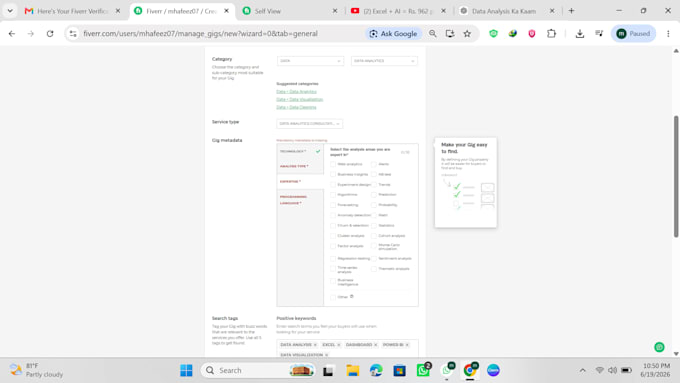680x383 pixels.
Task: Open the media control icon in the toolbar
Action: (x=599, y=33)
